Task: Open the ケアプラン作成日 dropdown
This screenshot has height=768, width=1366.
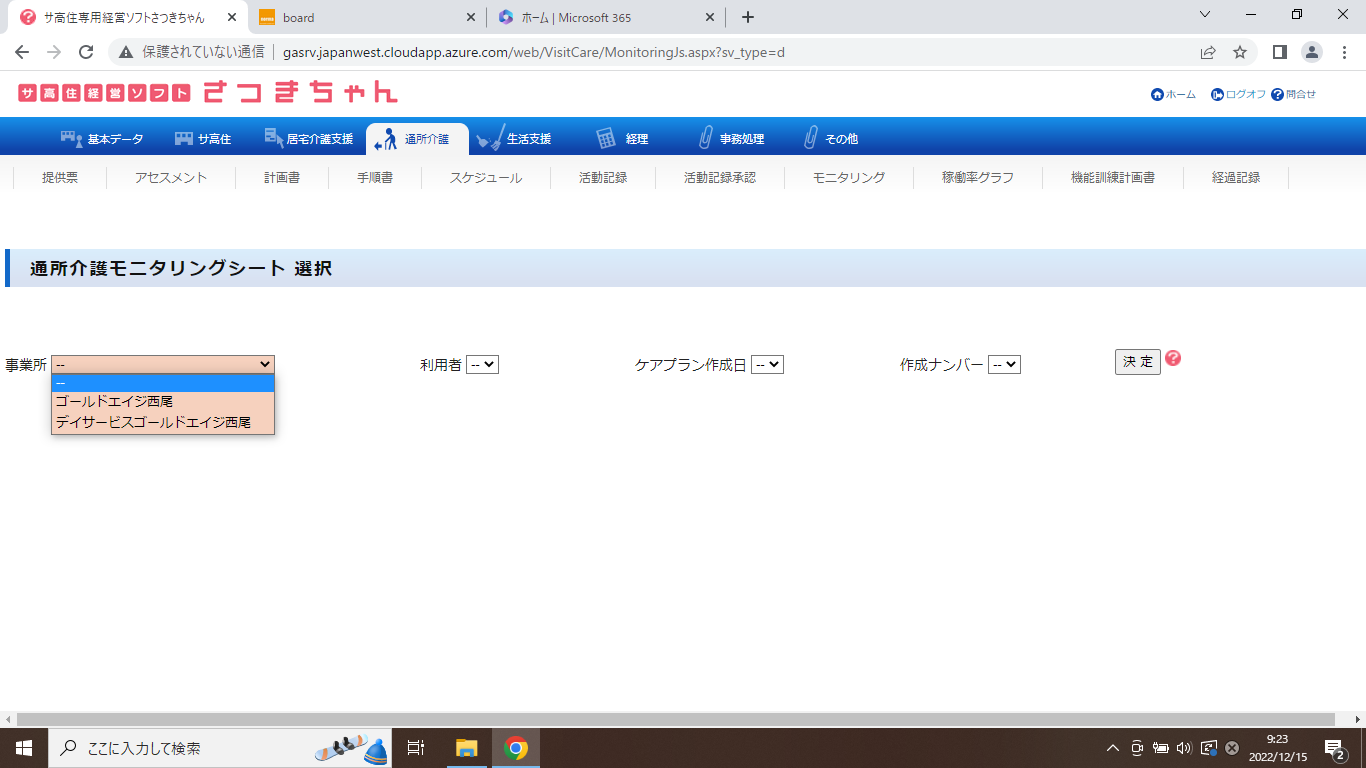Action: pyautogui.click(x=767, y=365)
